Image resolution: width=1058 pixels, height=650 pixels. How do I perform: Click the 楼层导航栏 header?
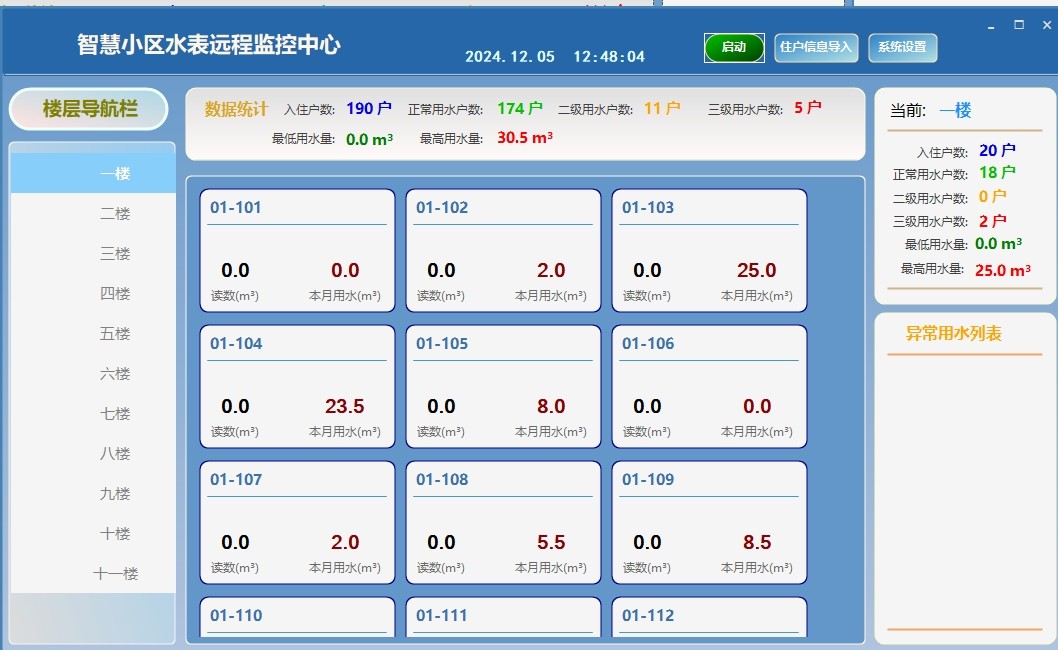coord(88,109)
